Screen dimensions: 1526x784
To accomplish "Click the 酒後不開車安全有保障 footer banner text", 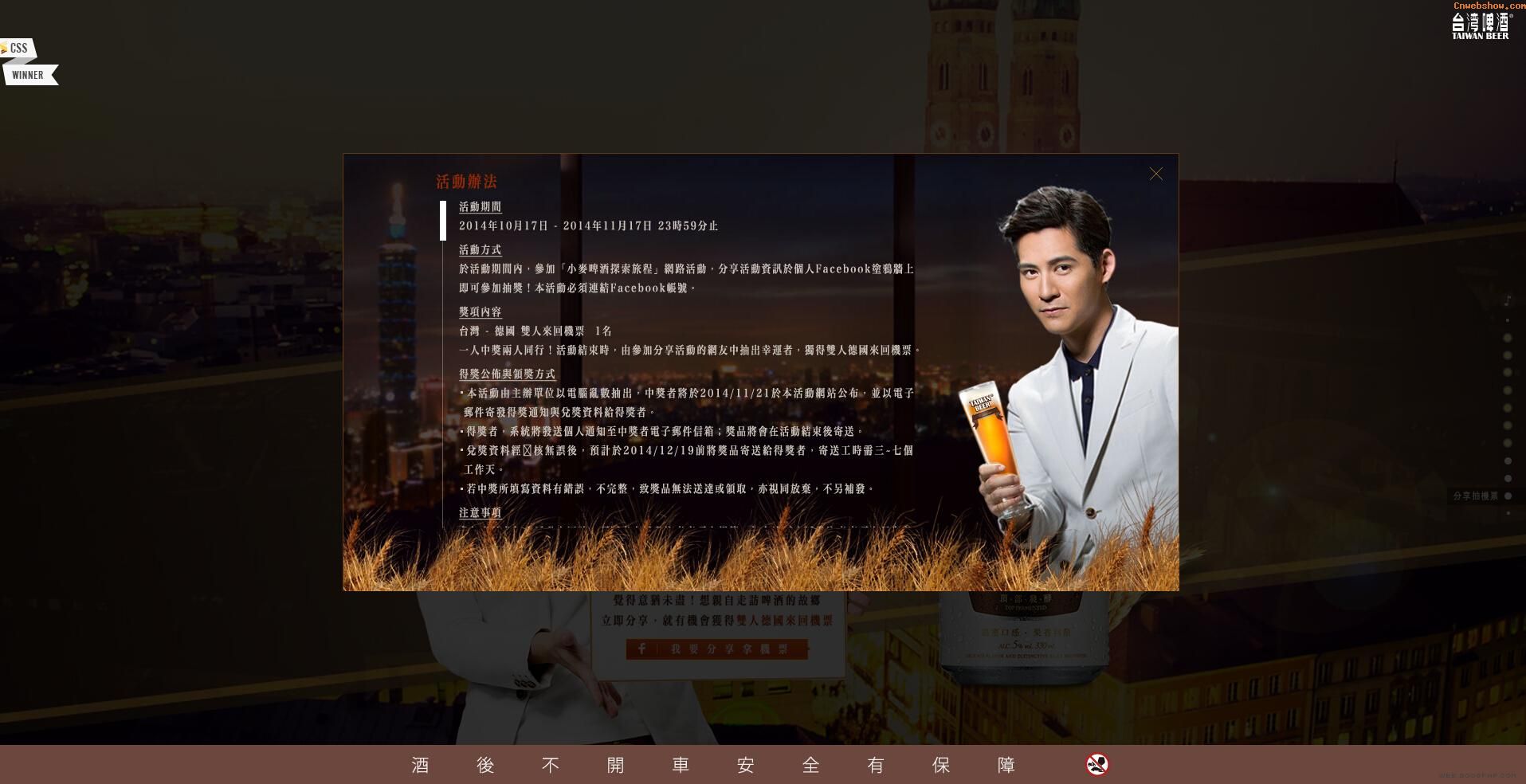I will [x=713, y=765].
